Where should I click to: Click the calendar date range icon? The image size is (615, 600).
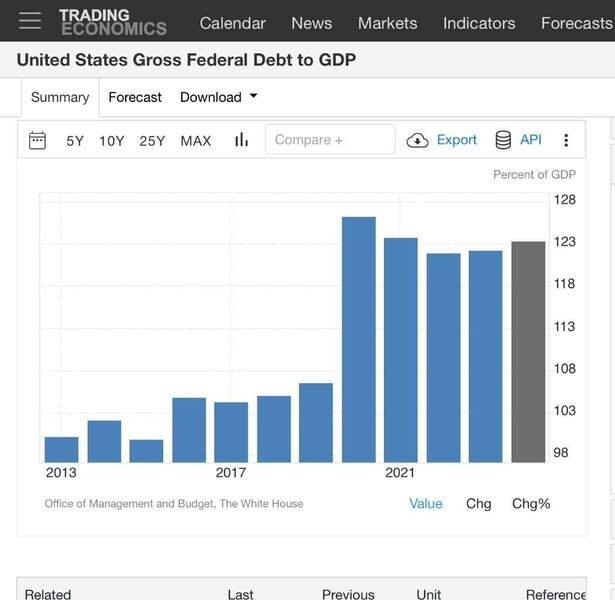[x=37, y=140]
